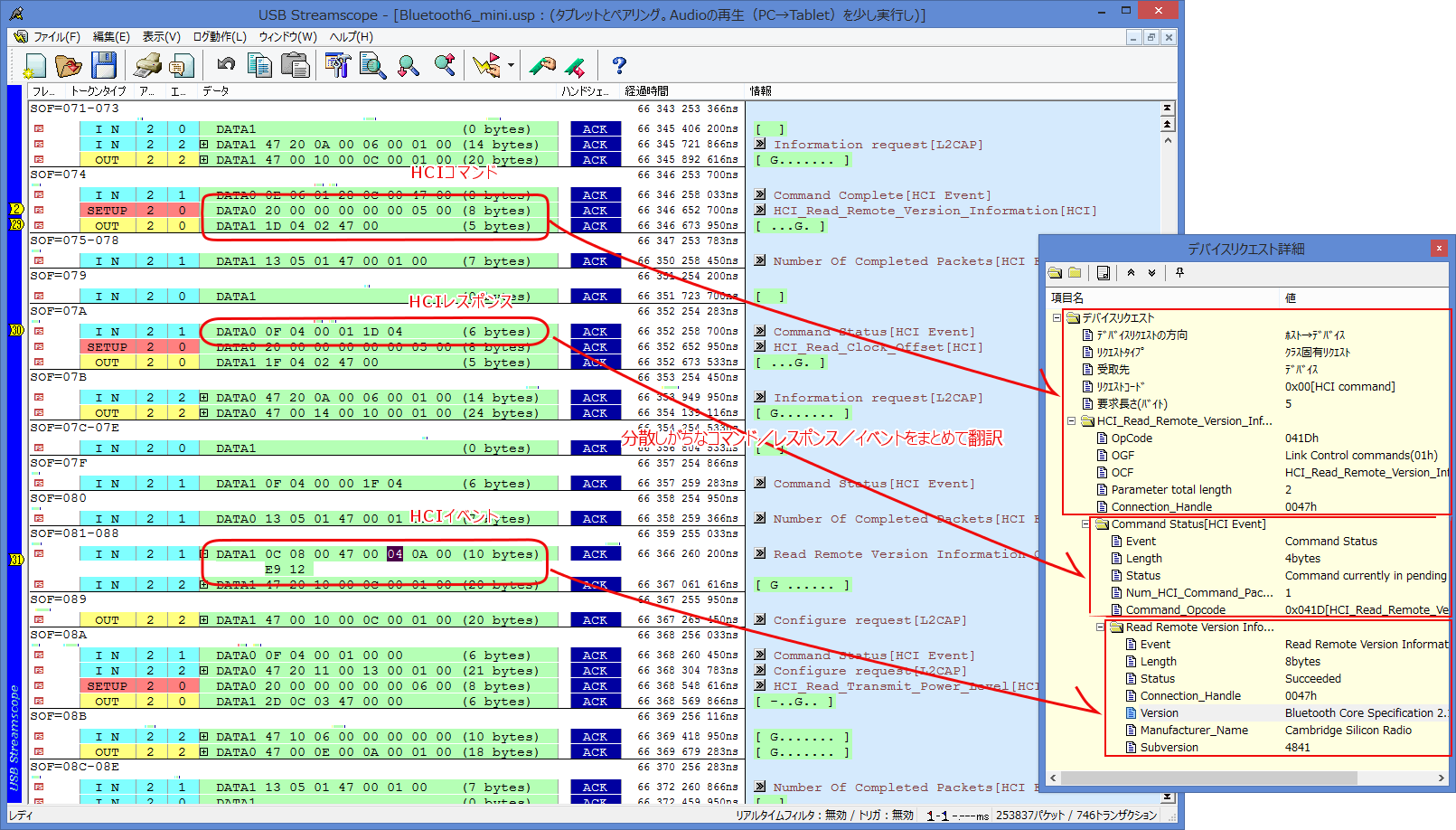Search upward with magnifier up-arrow icon
The height and width of the screenshot is (830, 1456).
click(444, 65)
